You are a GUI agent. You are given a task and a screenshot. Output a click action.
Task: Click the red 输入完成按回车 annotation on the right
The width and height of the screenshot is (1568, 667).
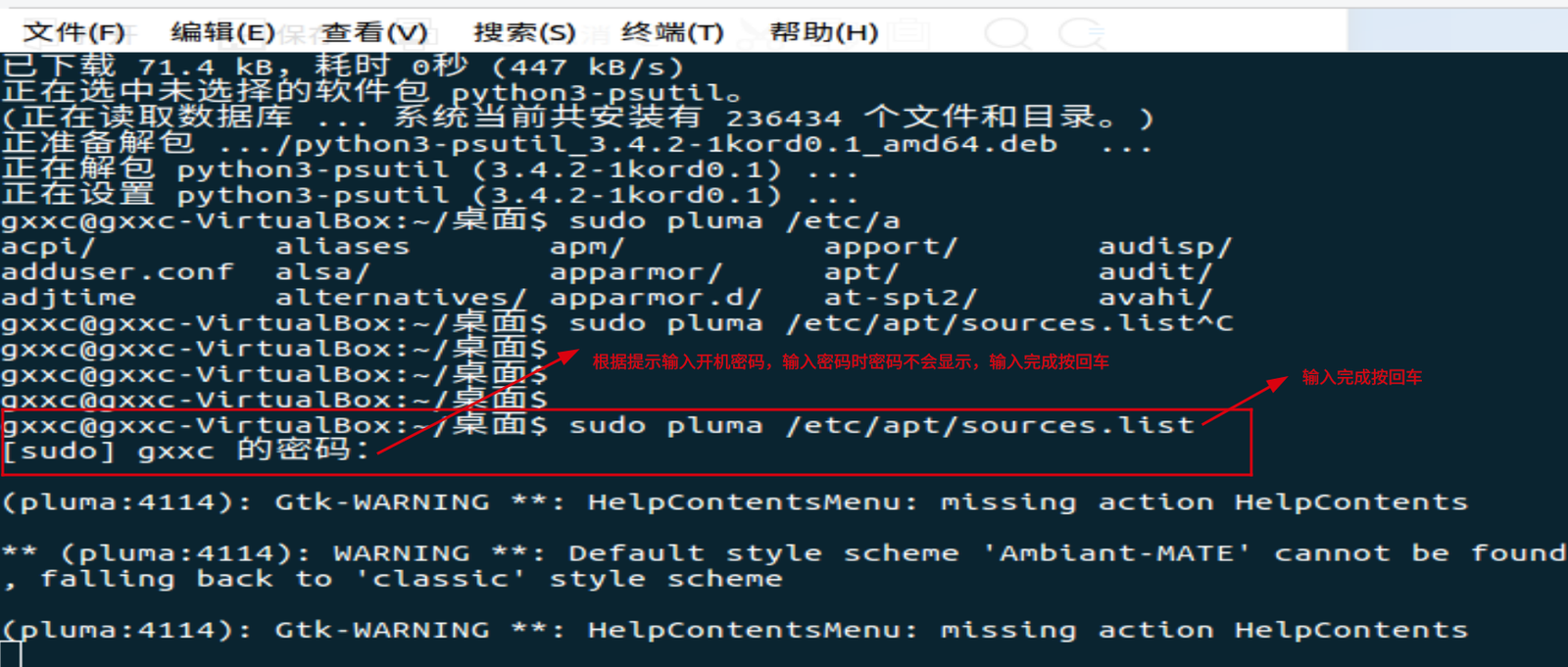[x=1361, y=377]
